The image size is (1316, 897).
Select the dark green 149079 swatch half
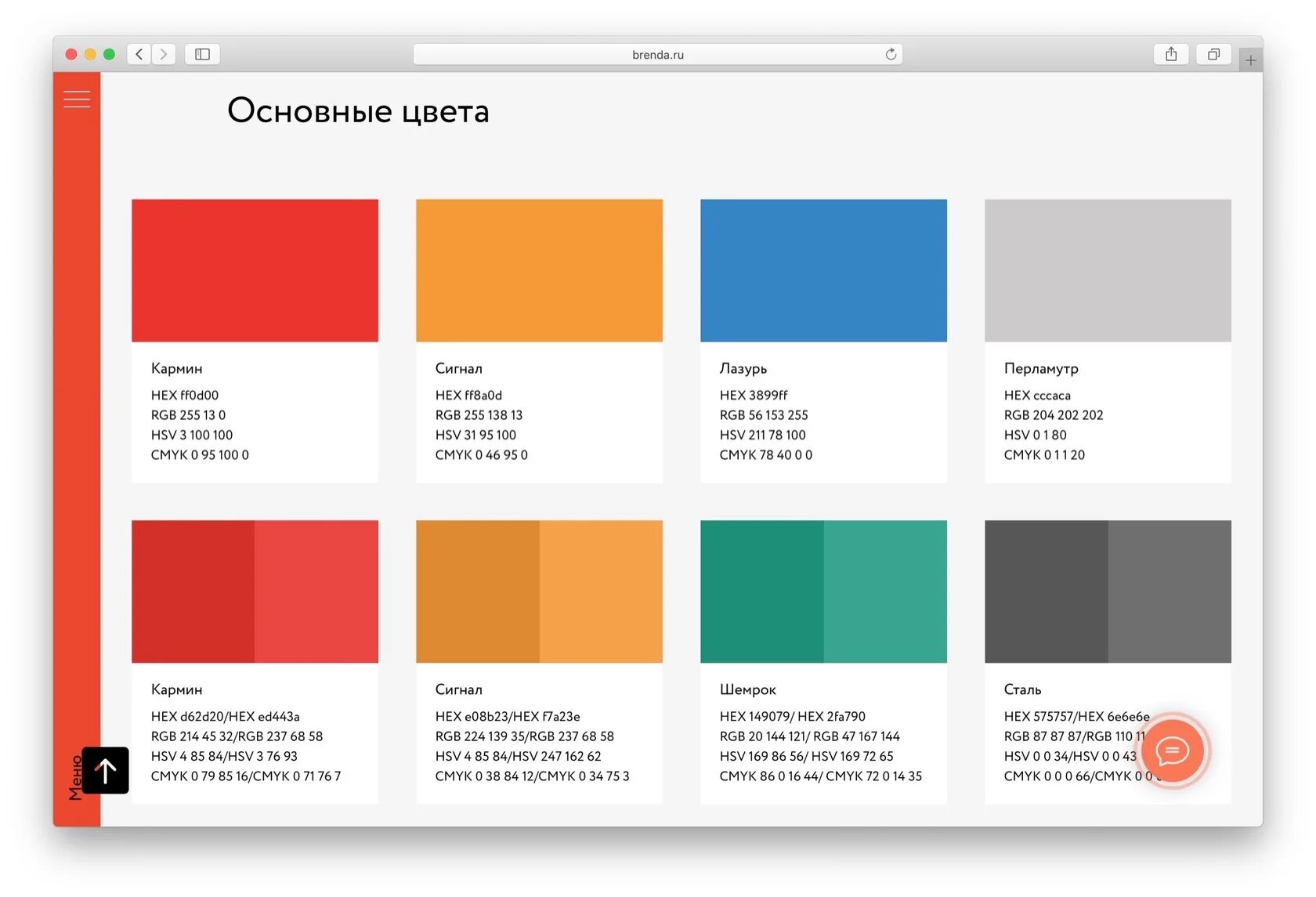762,591
